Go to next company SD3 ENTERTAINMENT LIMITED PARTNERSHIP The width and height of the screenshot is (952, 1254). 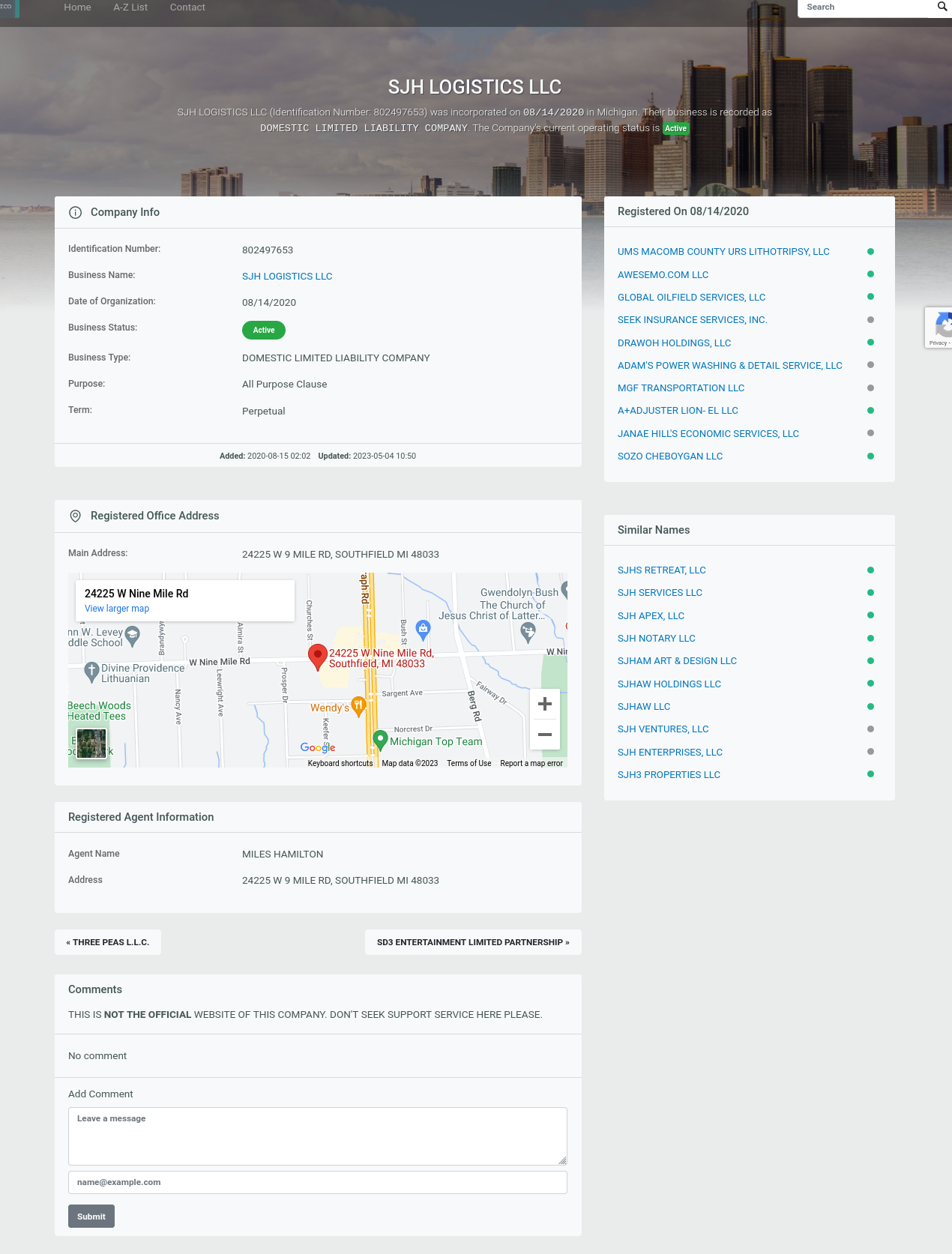[x=473, y=942]
